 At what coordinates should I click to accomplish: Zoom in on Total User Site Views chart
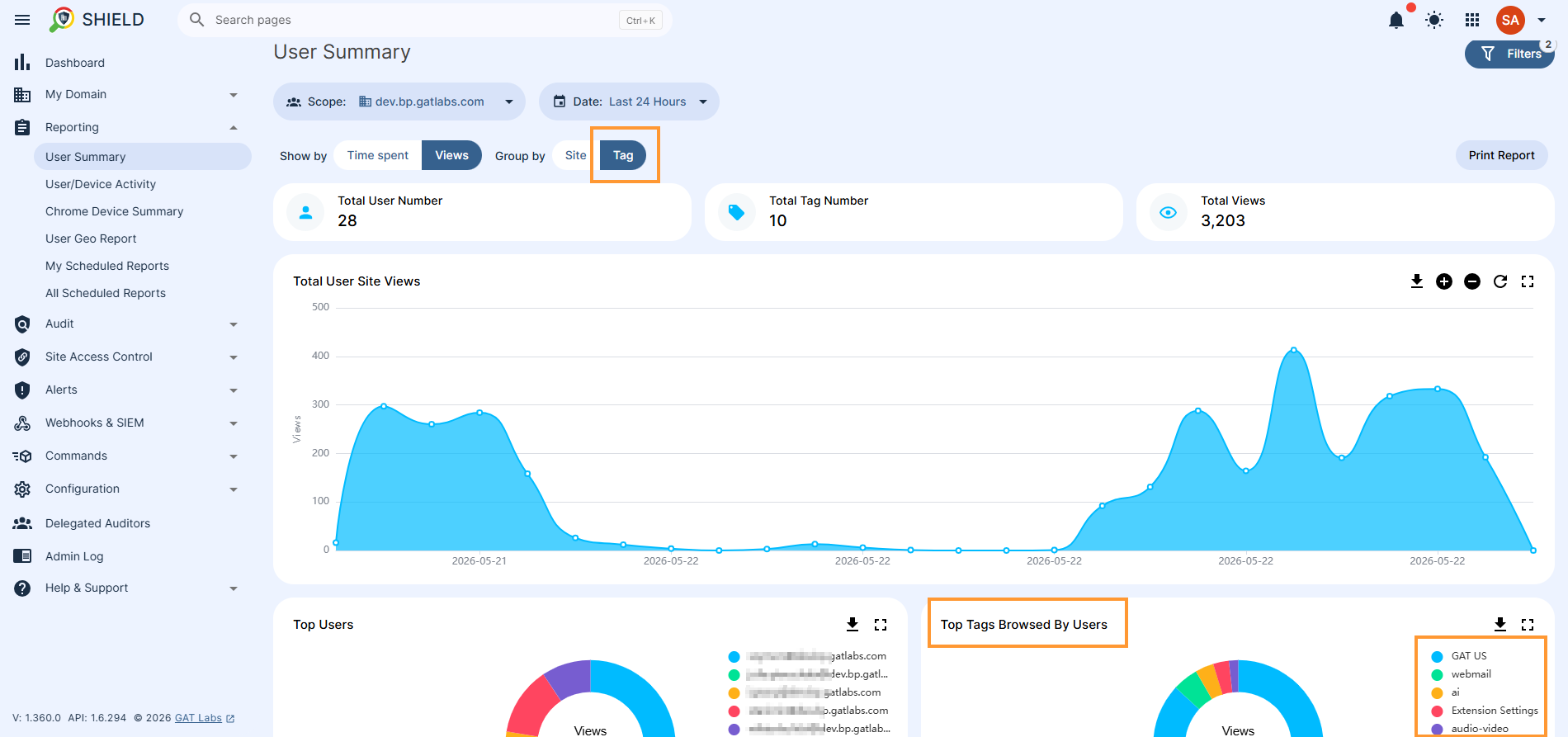click(1444, 281)
